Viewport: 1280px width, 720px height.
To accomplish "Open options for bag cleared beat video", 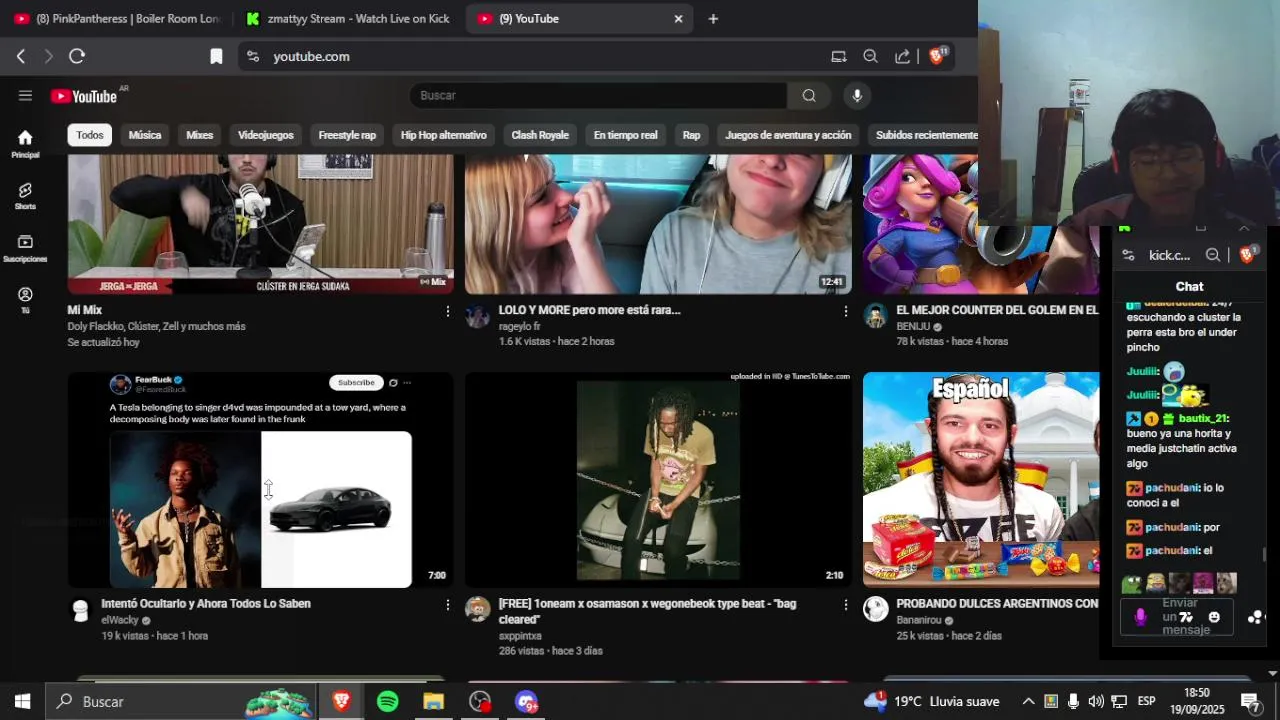I will 845,605.
